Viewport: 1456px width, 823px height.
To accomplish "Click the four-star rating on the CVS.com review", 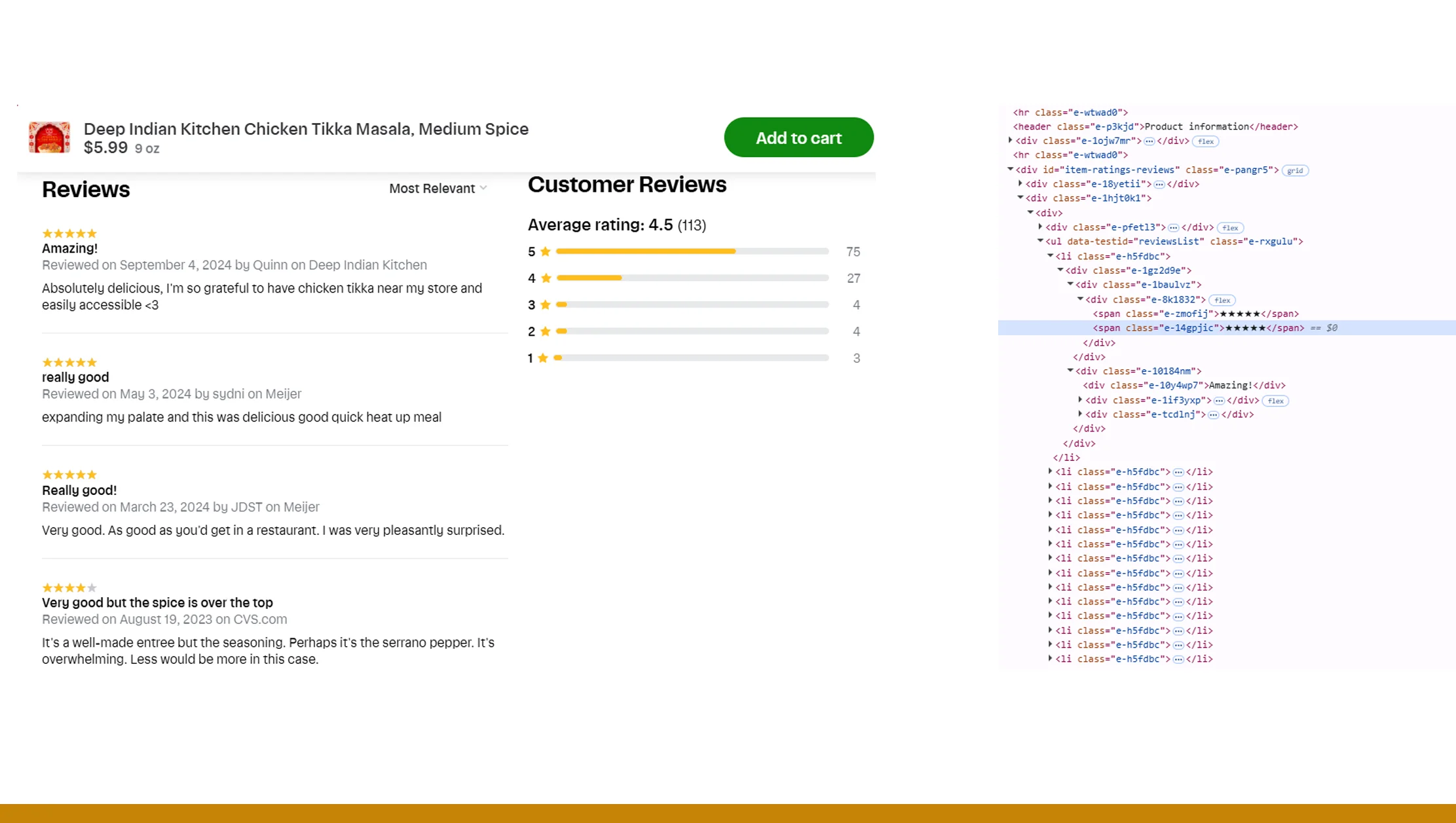I will pos(69,587).
